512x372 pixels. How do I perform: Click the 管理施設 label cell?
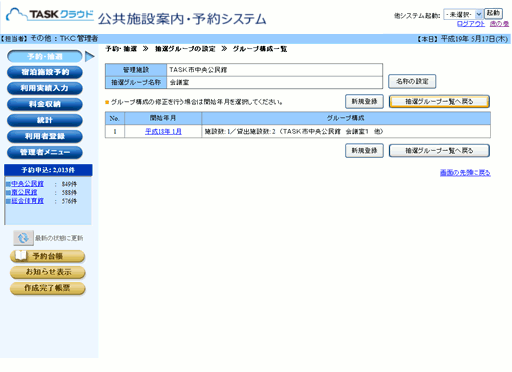[x=136, y=70]
